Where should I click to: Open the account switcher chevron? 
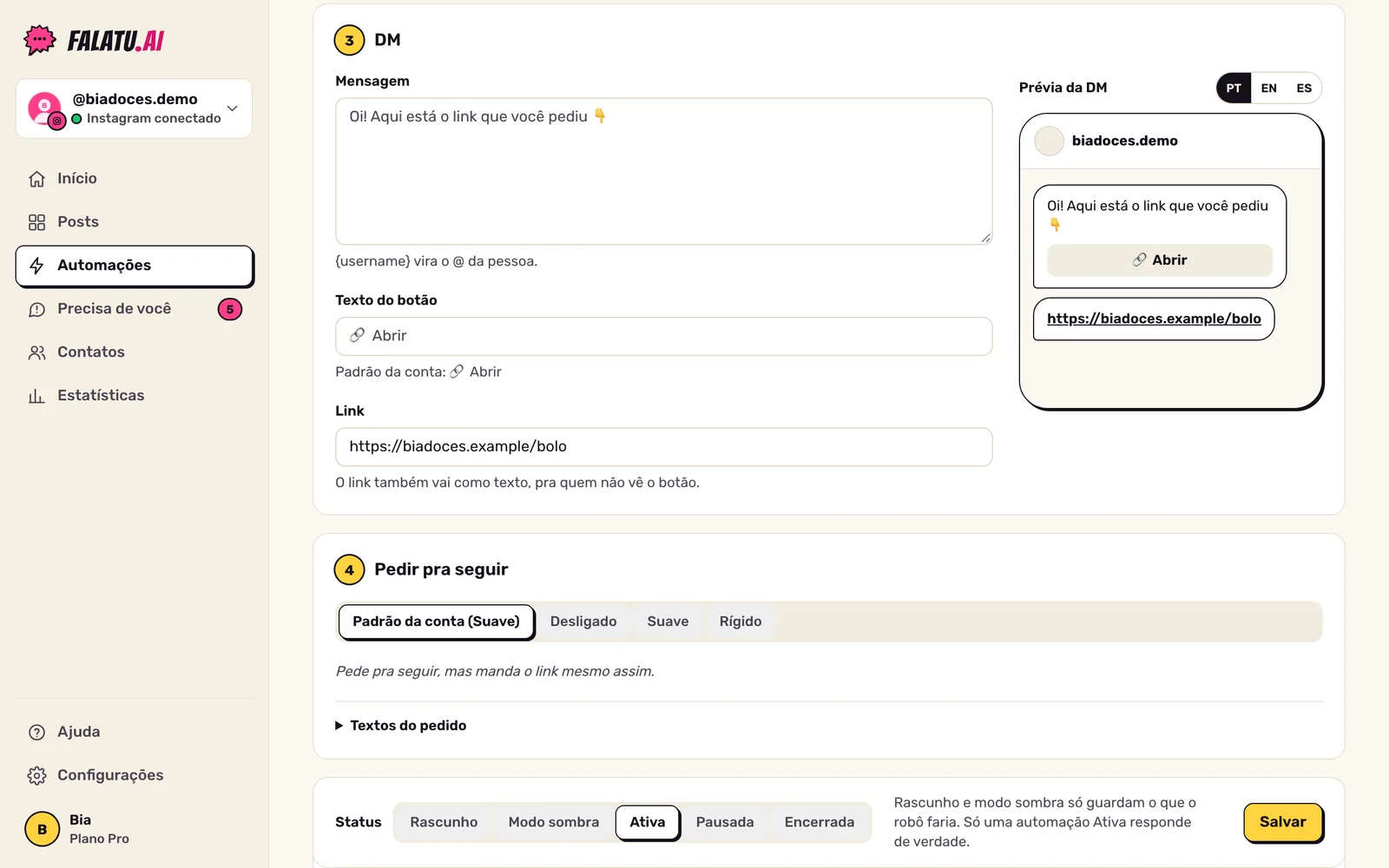pyautogui.click(x=233, y=108)
